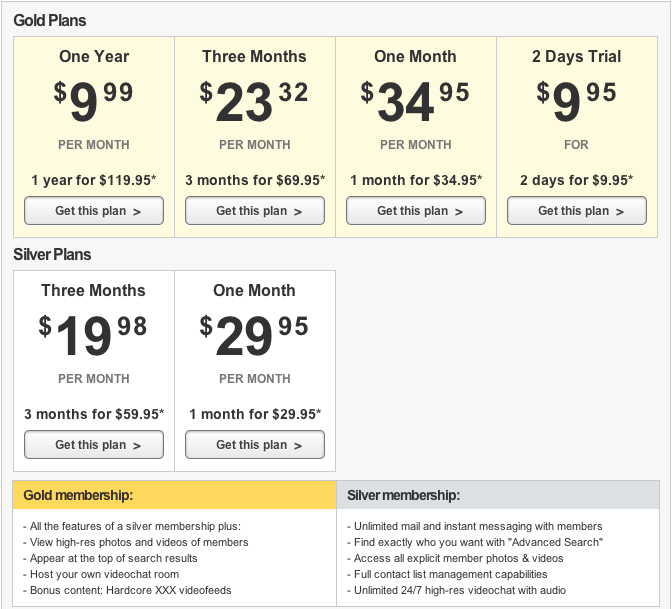The image size is (672, 609).
Task: Get the Silver Three Months plan
Action: pyautogui.click(x=94, y=444)
